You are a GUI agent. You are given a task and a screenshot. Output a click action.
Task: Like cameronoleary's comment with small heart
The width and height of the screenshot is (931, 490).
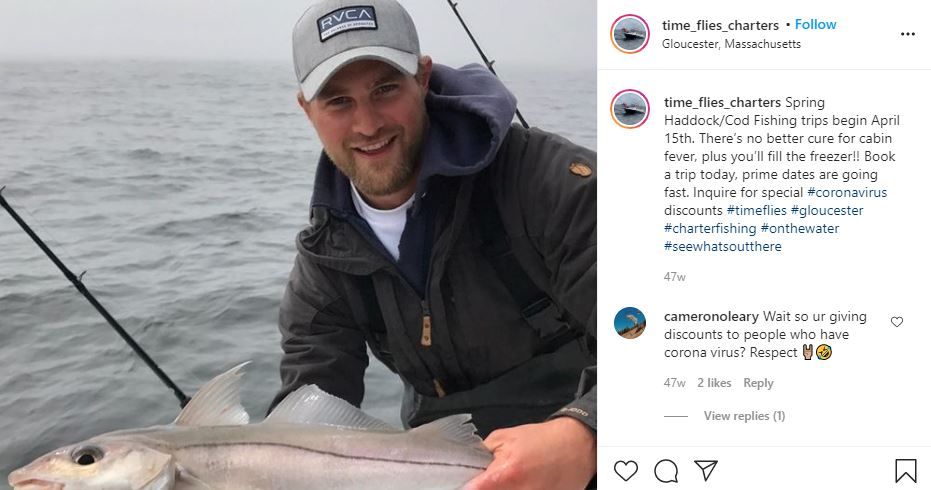pos(897,322)
